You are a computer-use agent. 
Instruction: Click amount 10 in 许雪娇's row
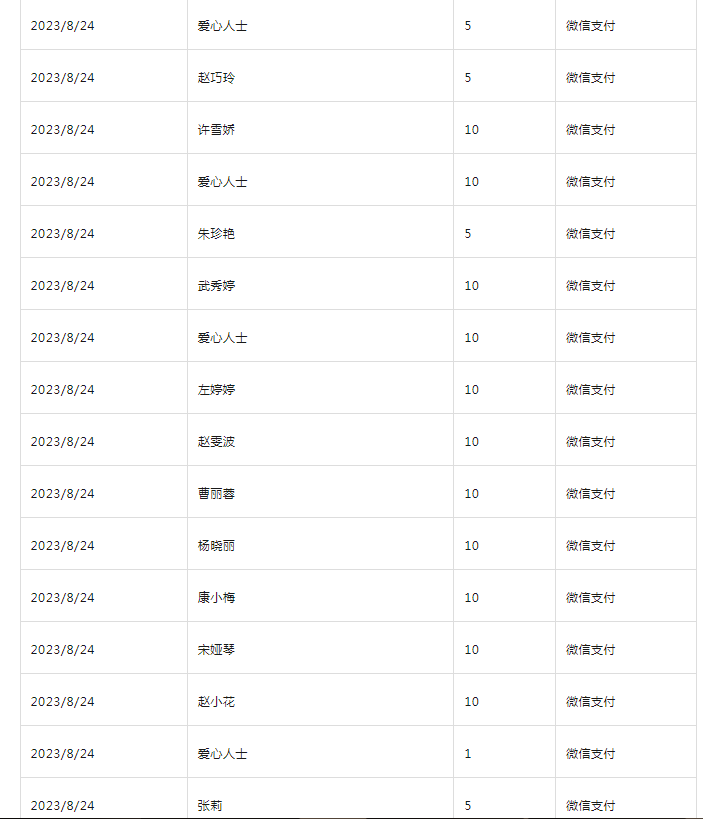click(472, 130)
